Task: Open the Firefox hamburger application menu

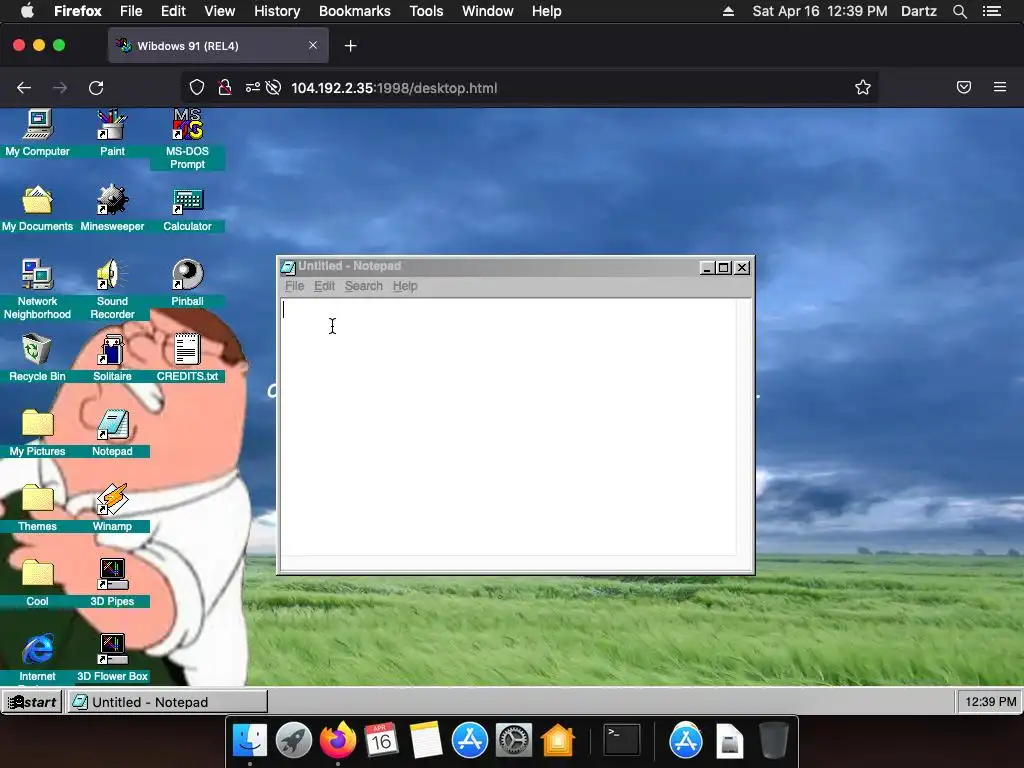Action: click(1000, 87)
